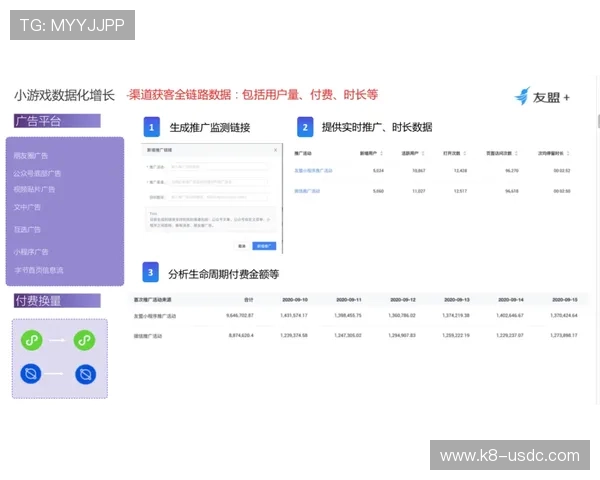This screenshot has height=480, width=600.
Task: Click the 2020-09-10 date column header
Action: click(295, 300)
